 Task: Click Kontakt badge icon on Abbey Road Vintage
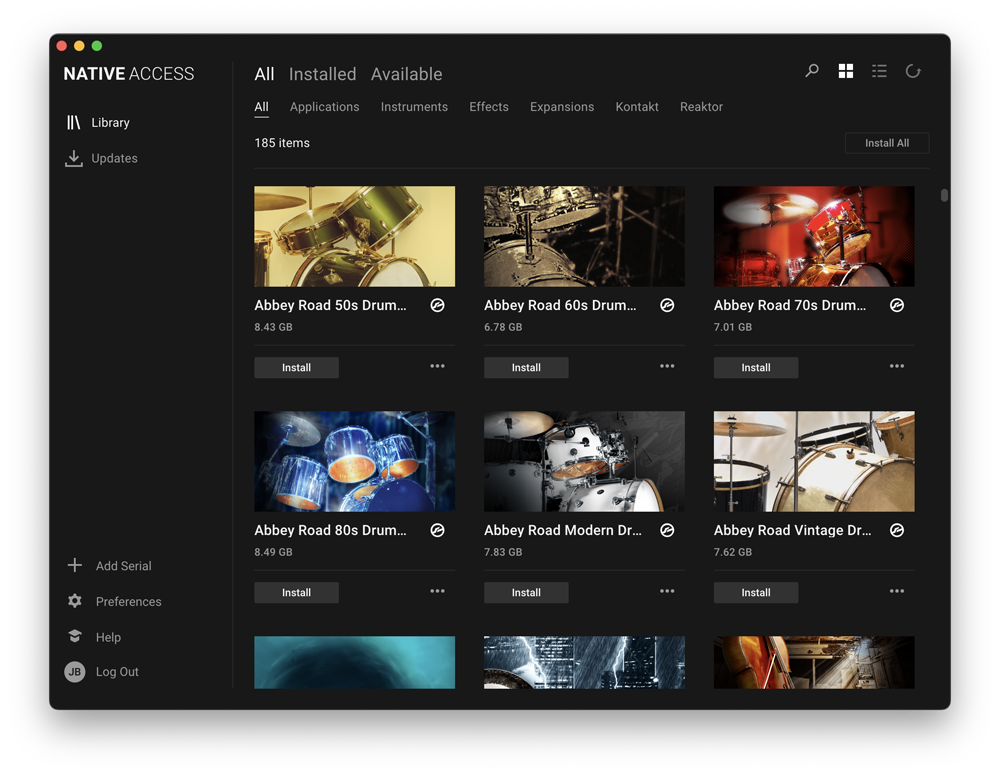click(897, 531)
